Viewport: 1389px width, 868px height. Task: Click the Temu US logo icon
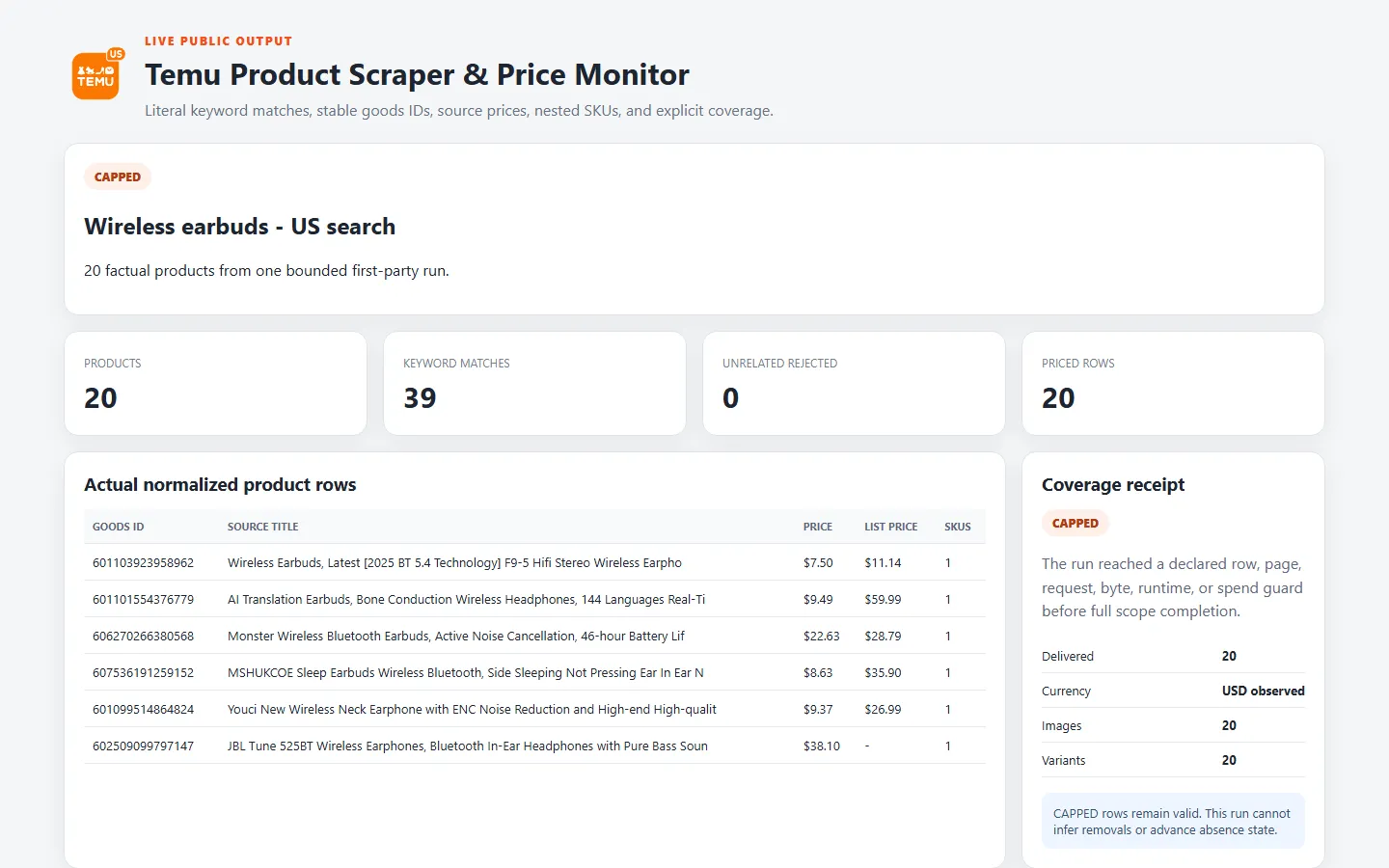[x=96, y=75]
